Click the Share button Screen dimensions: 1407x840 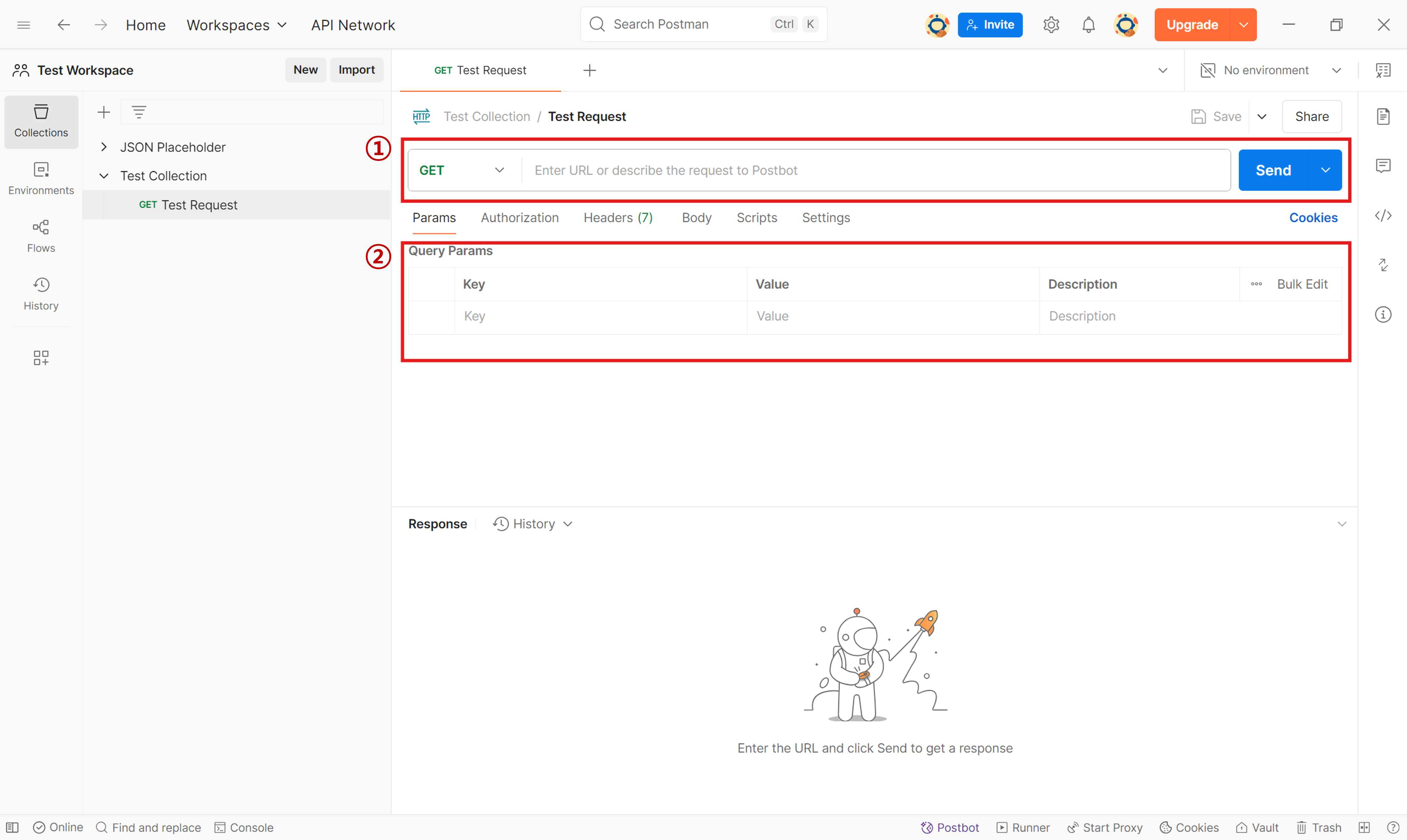point(1312,117)
